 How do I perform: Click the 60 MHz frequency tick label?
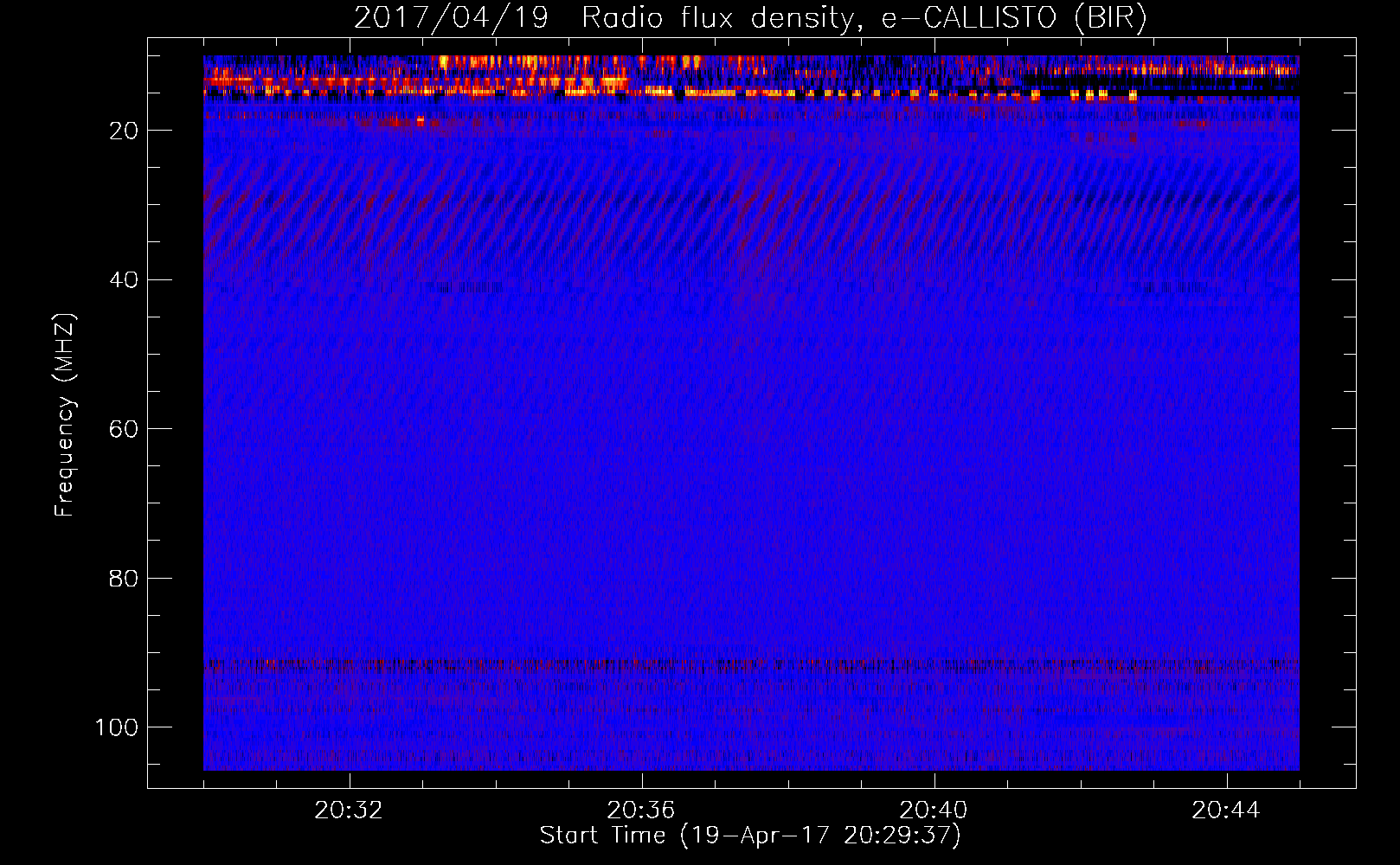pyautogui.click(x=124, y=429)
